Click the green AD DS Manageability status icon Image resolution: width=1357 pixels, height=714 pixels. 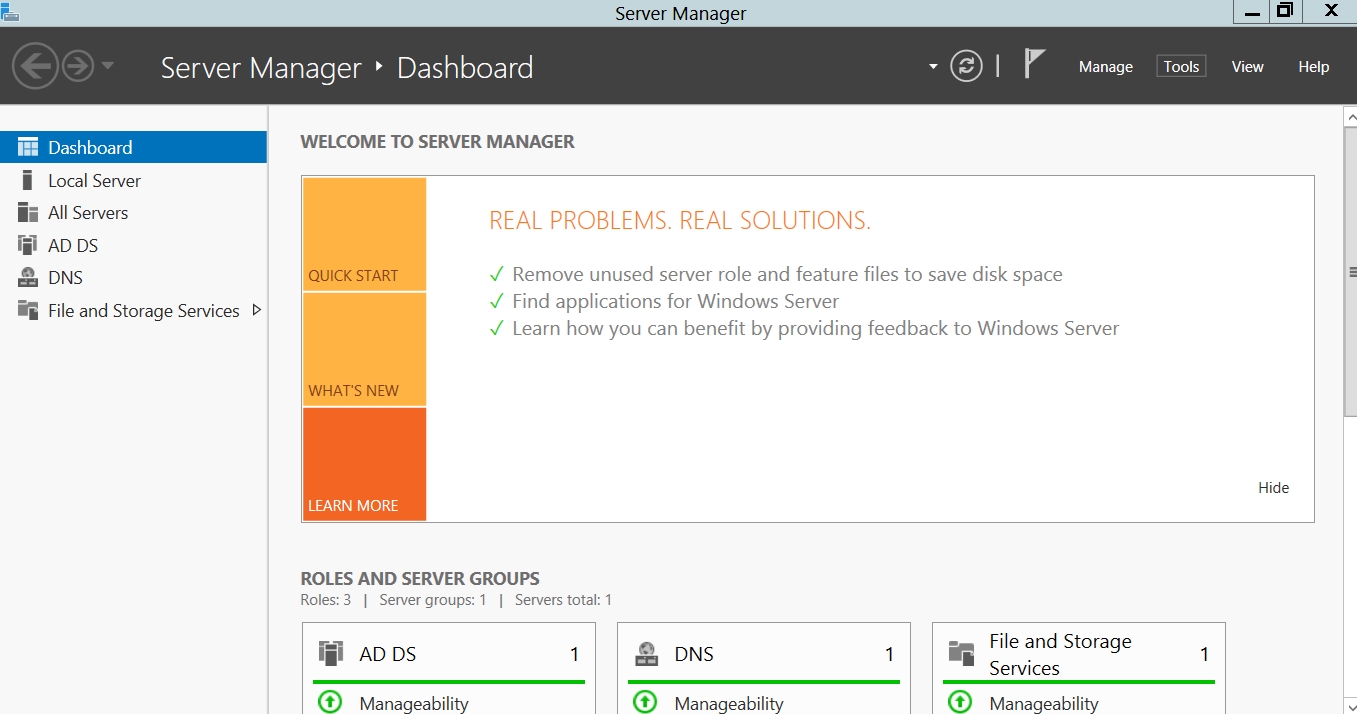[330, 702]
